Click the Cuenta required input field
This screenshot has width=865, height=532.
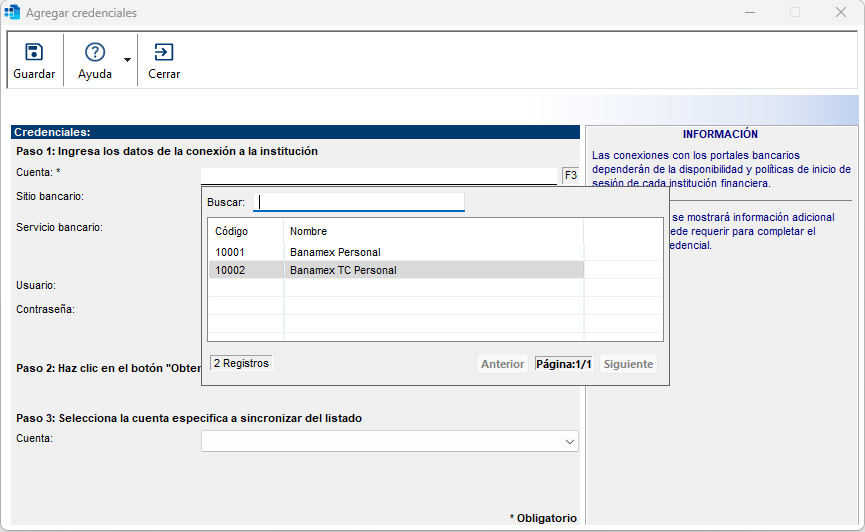(378, 175)
